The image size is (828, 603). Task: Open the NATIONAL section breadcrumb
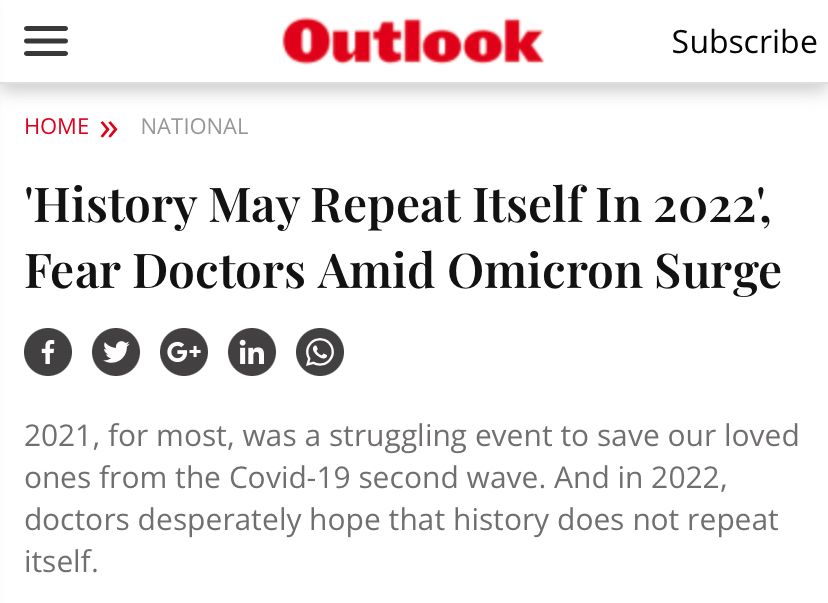coord(194,127)
